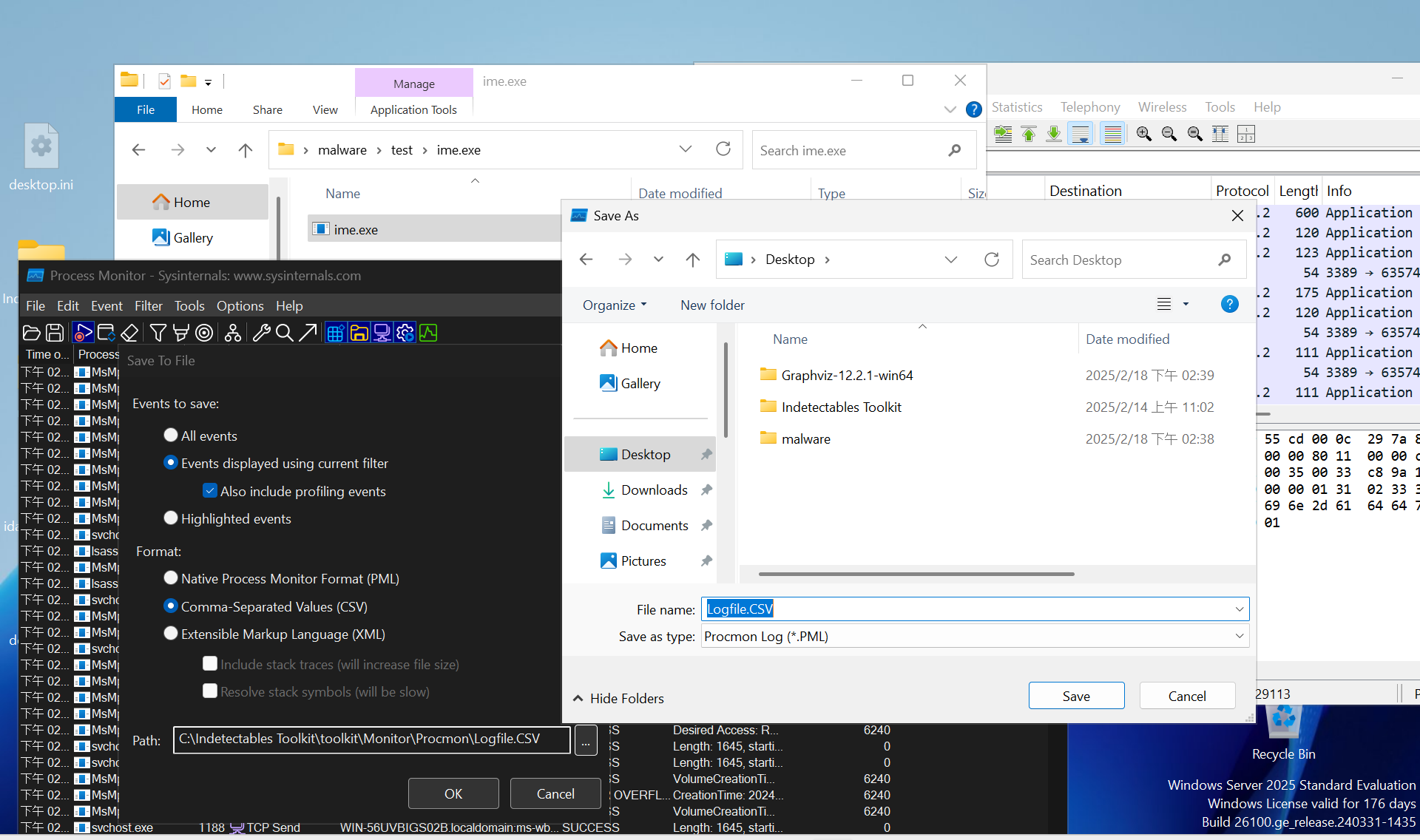Toggle capture events icon in Process Monitor
Screen dimensions: 1420x840
point(83,333)
